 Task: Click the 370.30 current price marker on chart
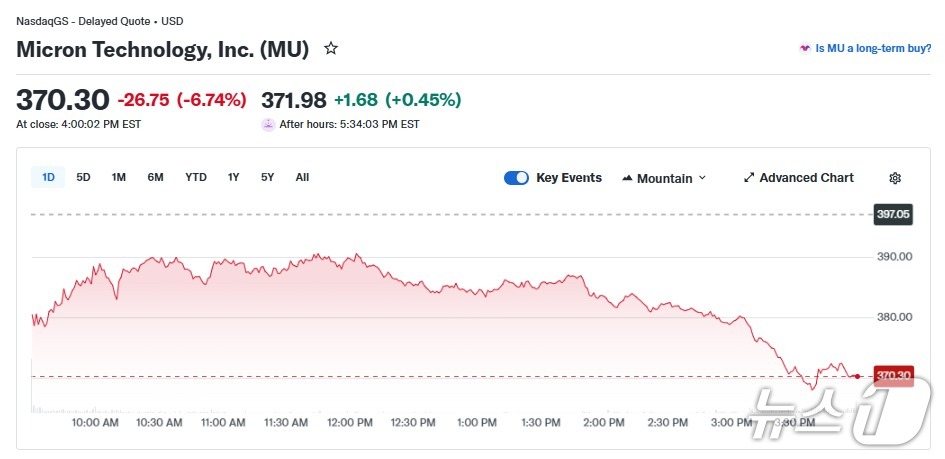(x=892, y=376)
